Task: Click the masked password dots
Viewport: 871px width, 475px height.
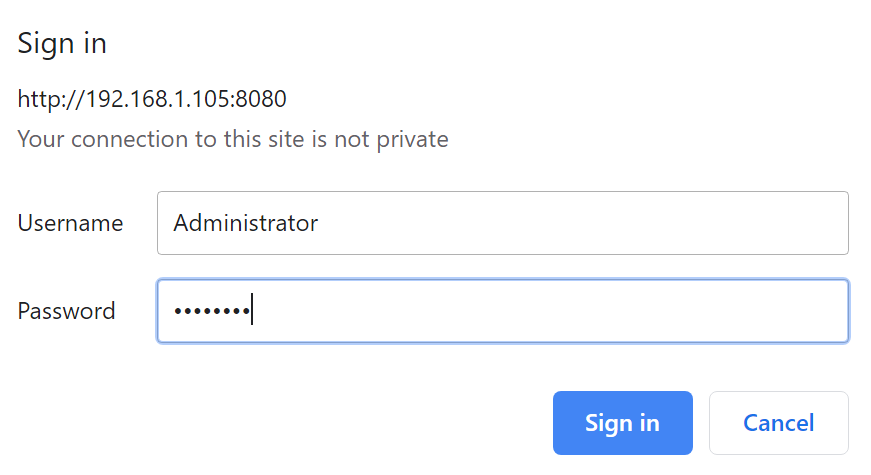Action: (x=211, y=311)
